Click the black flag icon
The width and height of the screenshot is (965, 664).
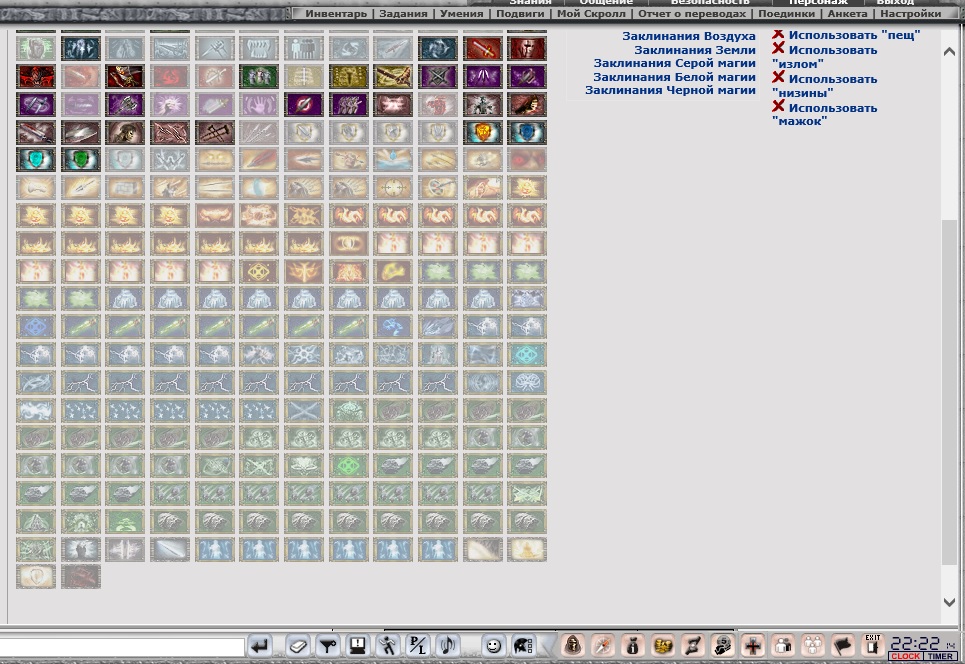(x=843, y=646)
